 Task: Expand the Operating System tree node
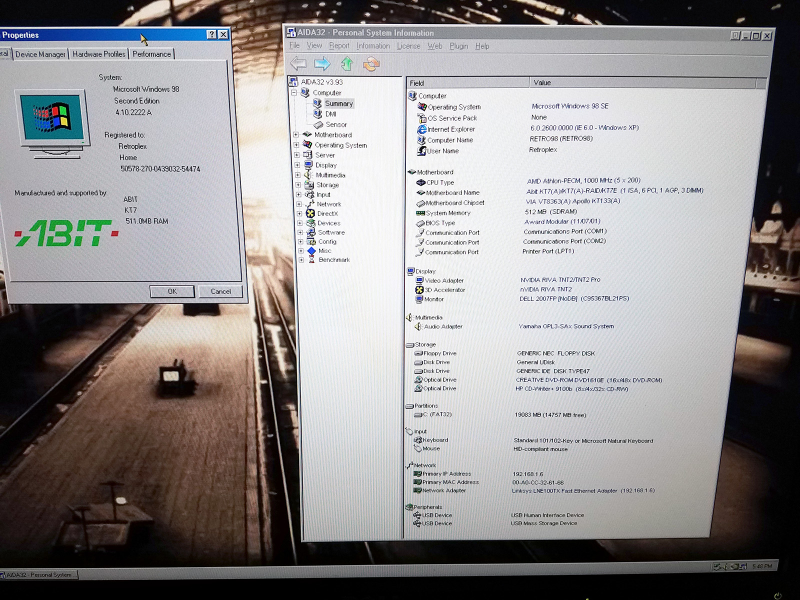pyautogui.click(x=296, y=145)
